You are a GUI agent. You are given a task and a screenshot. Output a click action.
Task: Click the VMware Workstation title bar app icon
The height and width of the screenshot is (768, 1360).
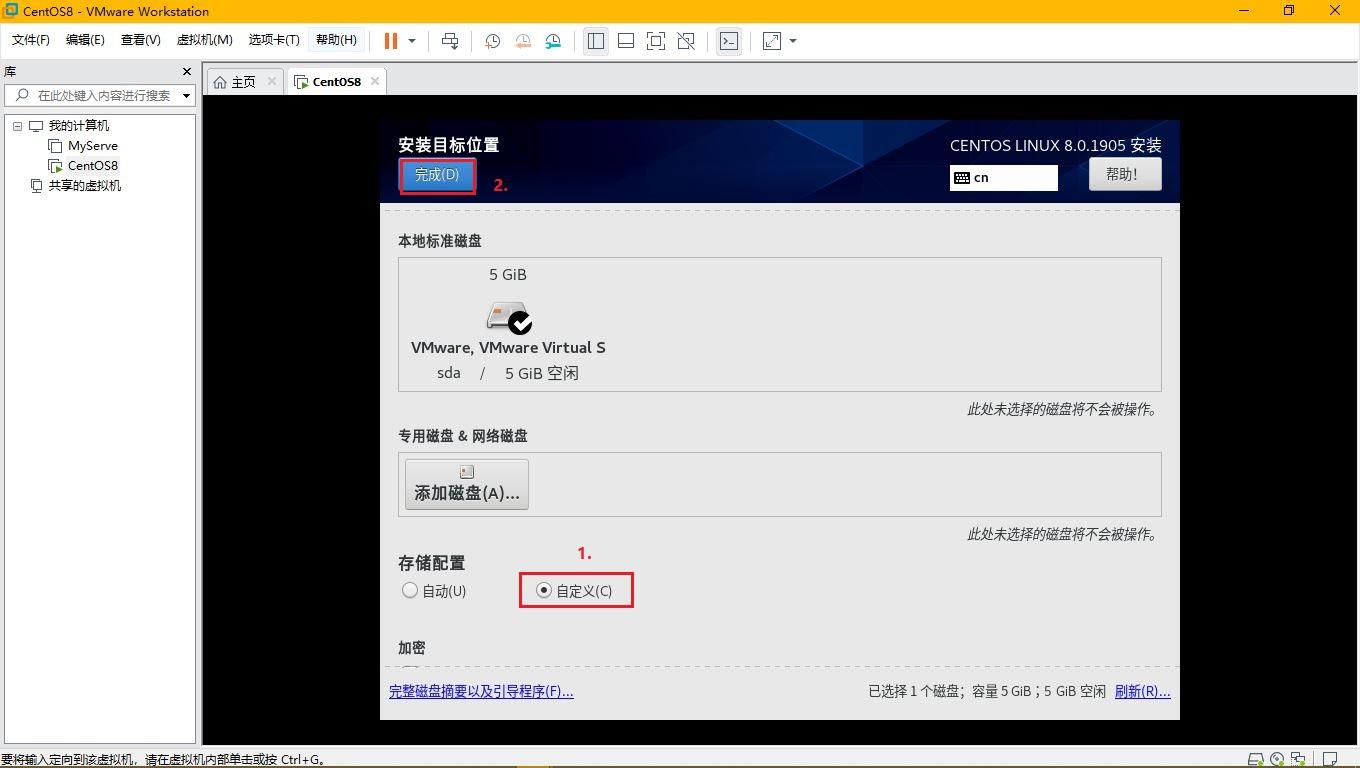point(11,11)
